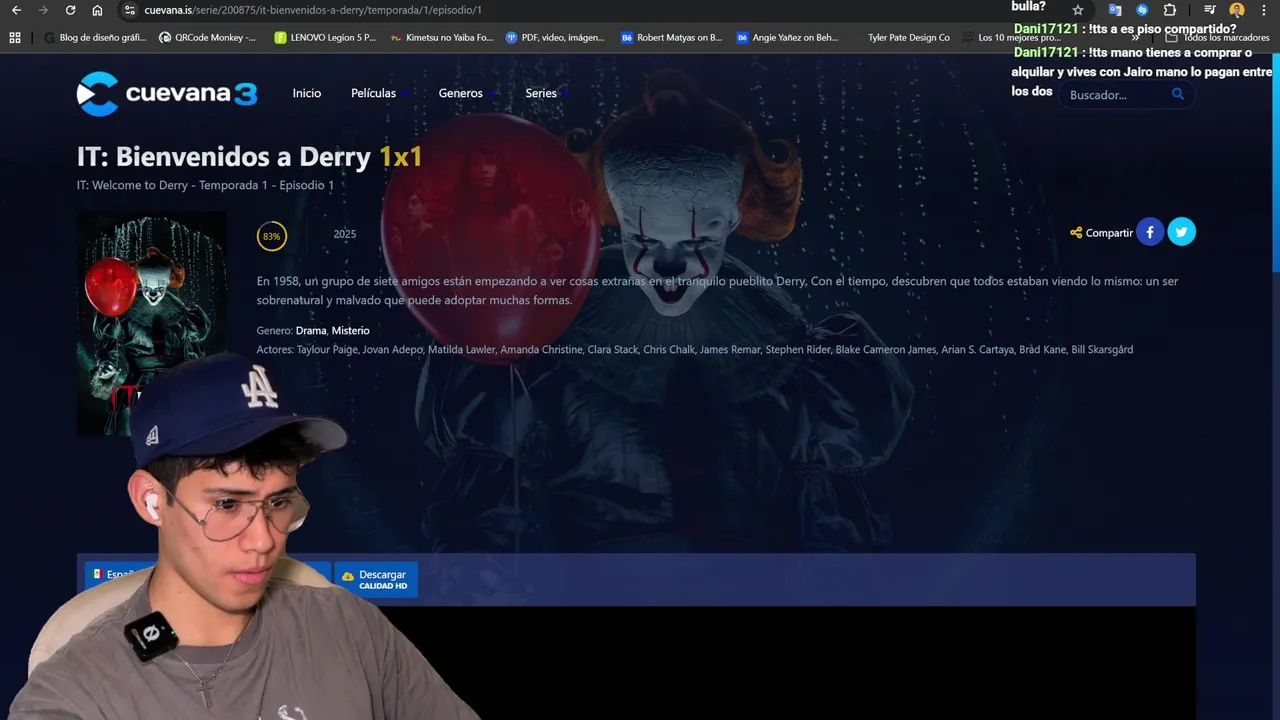Open the Drama genre link
This screenshot has width=1280, height=720.
point(311,330)
